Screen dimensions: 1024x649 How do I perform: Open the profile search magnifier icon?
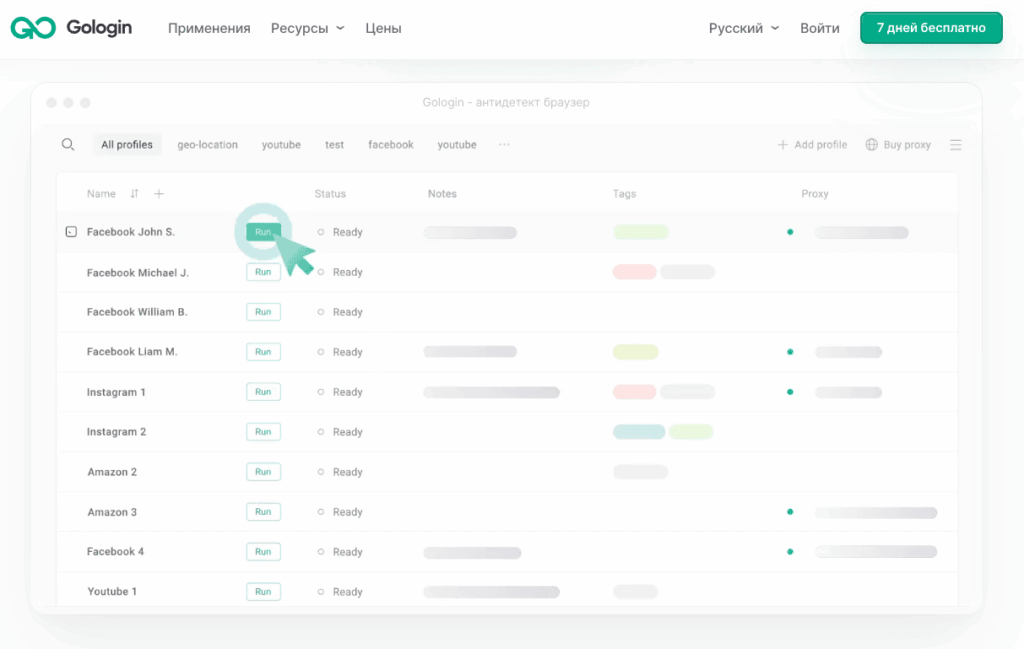coord(68,144)
